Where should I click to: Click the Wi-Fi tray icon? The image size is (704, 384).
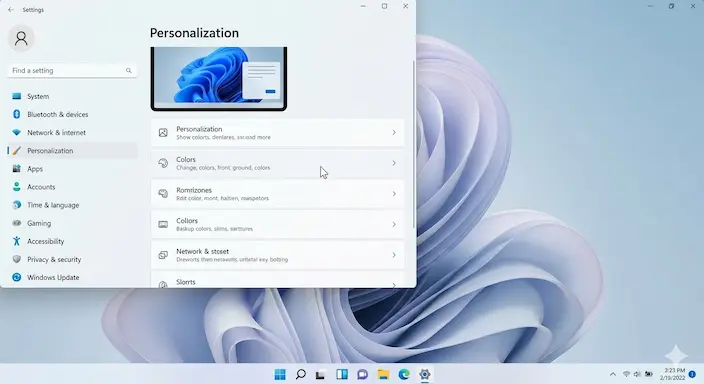pyautogui.click(x=626, y=374)
